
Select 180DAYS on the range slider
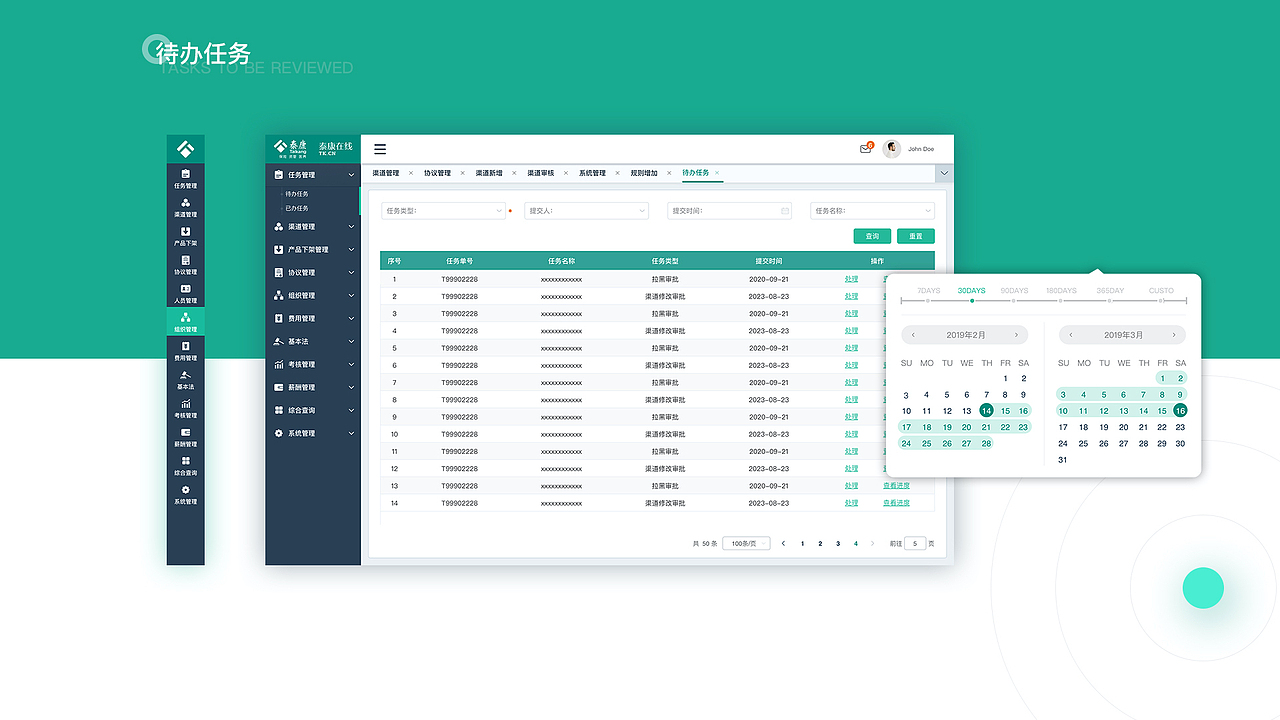pyautogui.click(x=1061, y=291)
